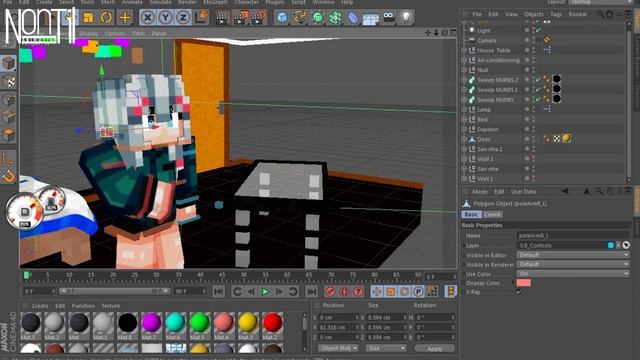
Task: Add a Camera object from toolbar
Action: coord(389,18)
